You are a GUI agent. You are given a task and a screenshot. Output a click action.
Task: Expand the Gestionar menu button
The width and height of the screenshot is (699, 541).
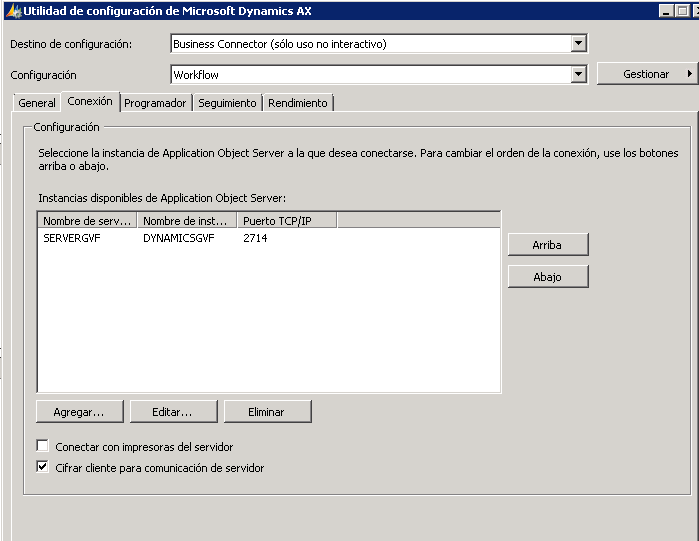pyautogui.click(x=647, y=74)
